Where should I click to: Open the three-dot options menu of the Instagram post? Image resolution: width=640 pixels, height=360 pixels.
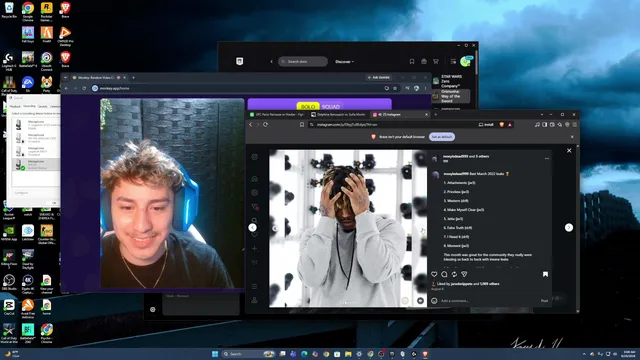[547, 158]
